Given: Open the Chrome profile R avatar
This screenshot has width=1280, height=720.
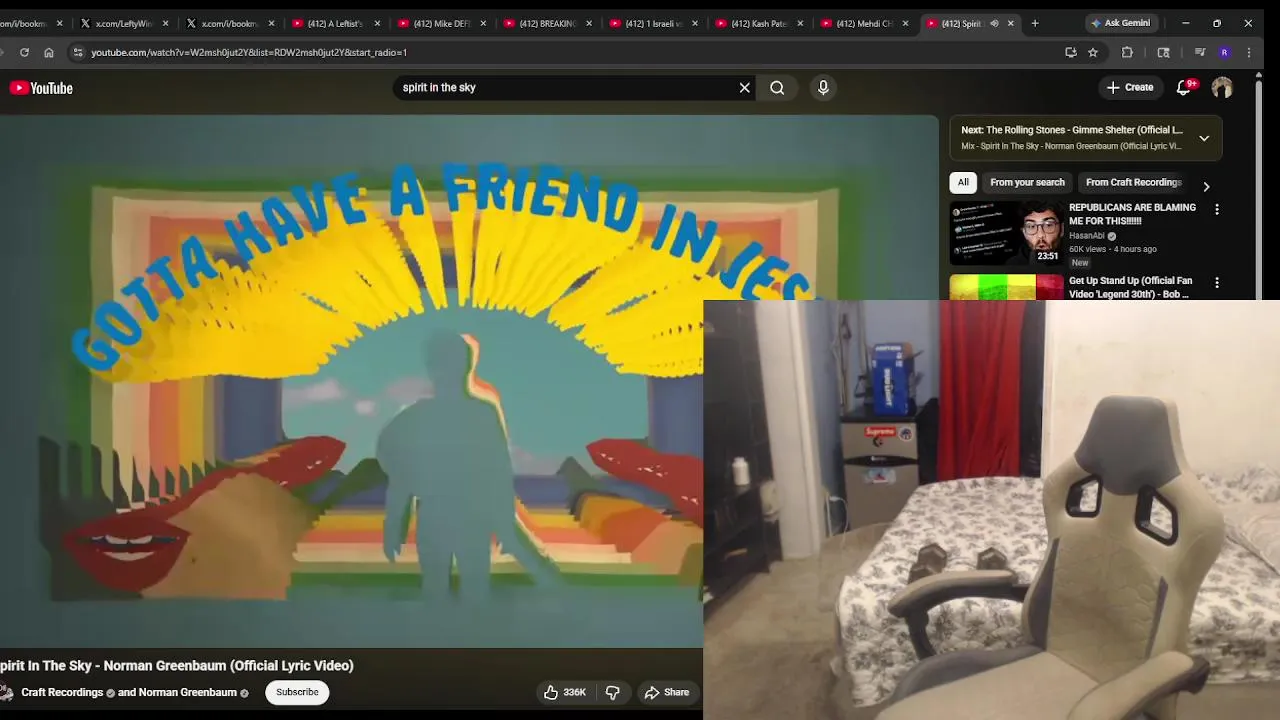Looking at the screenshot, I should [x=1224, y=52].
